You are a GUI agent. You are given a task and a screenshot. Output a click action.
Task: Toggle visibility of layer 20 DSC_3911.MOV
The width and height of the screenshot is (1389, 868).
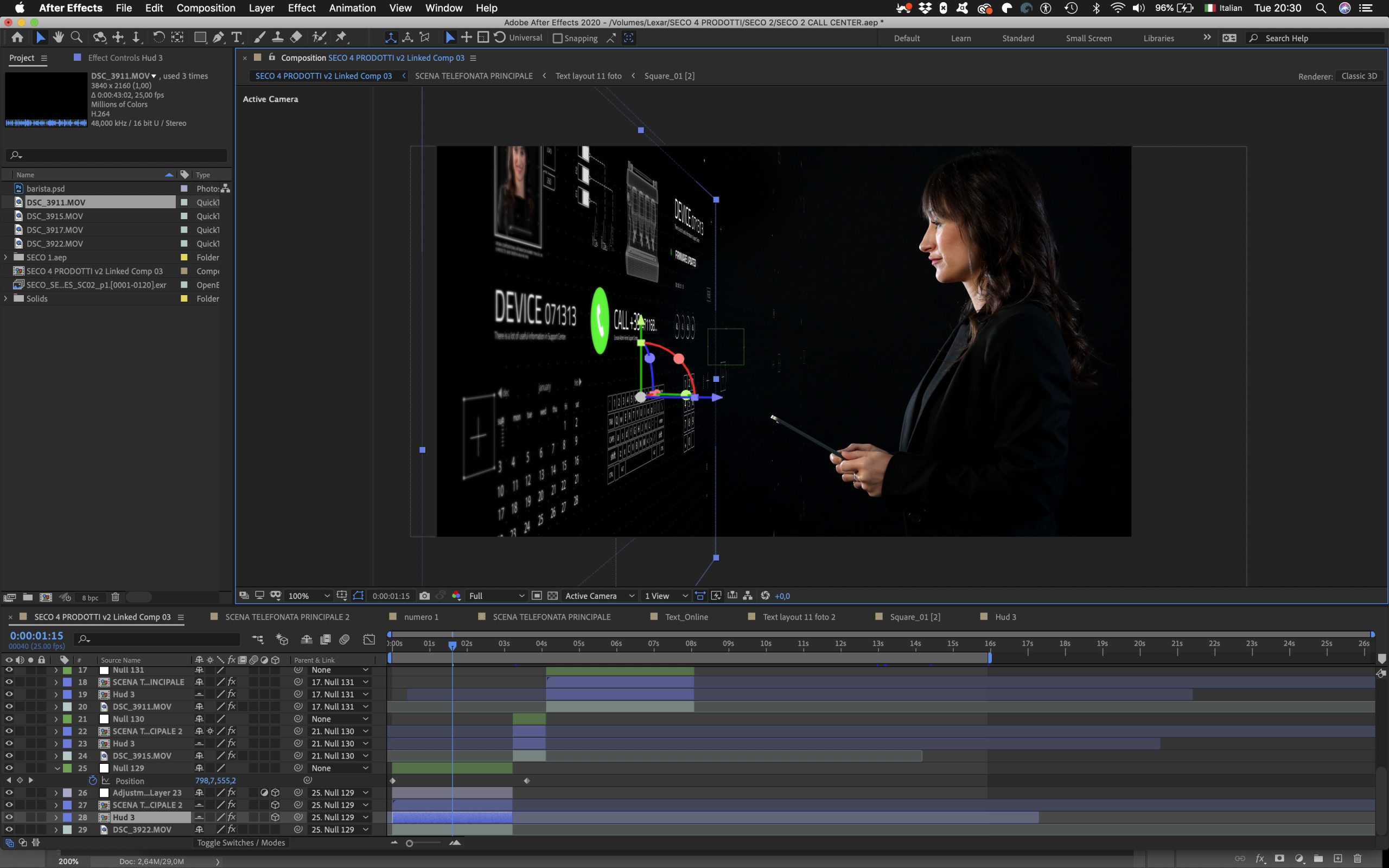9,707
